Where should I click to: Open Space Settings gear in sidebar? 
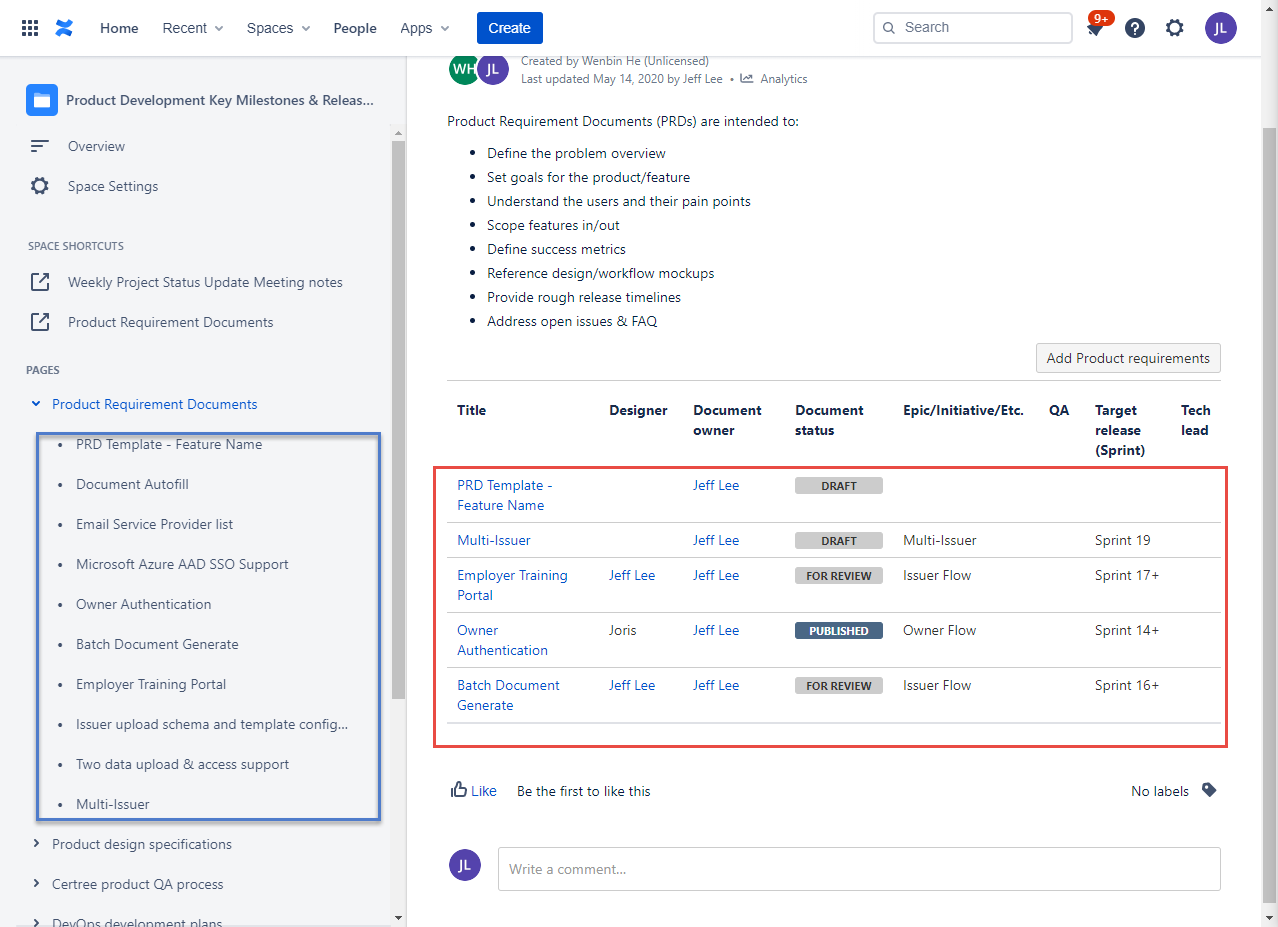tap(40, 186)
